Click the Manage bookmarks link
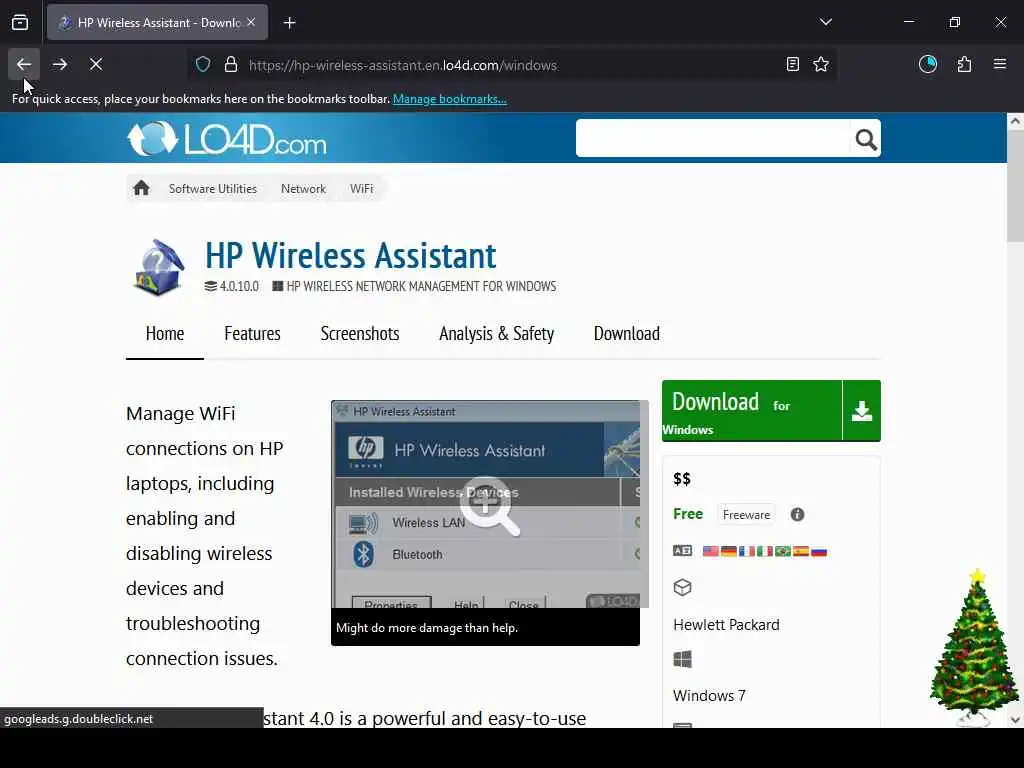Viewport: 1024px width, 768px height. tap(449, 99)
